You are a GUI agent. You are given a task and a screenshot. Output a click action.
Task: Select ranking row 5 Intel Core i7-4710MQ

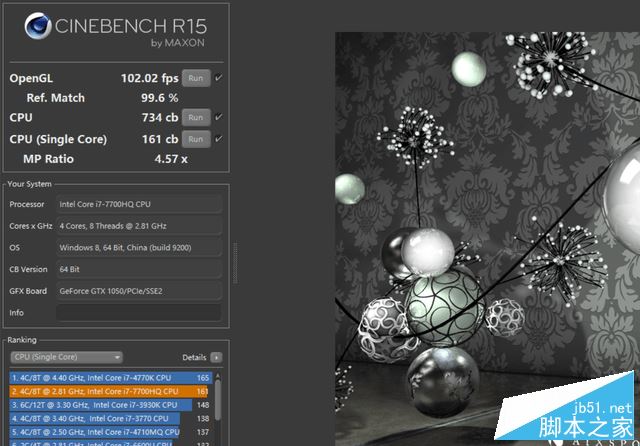pyautogui.click(x=109, y=432)
